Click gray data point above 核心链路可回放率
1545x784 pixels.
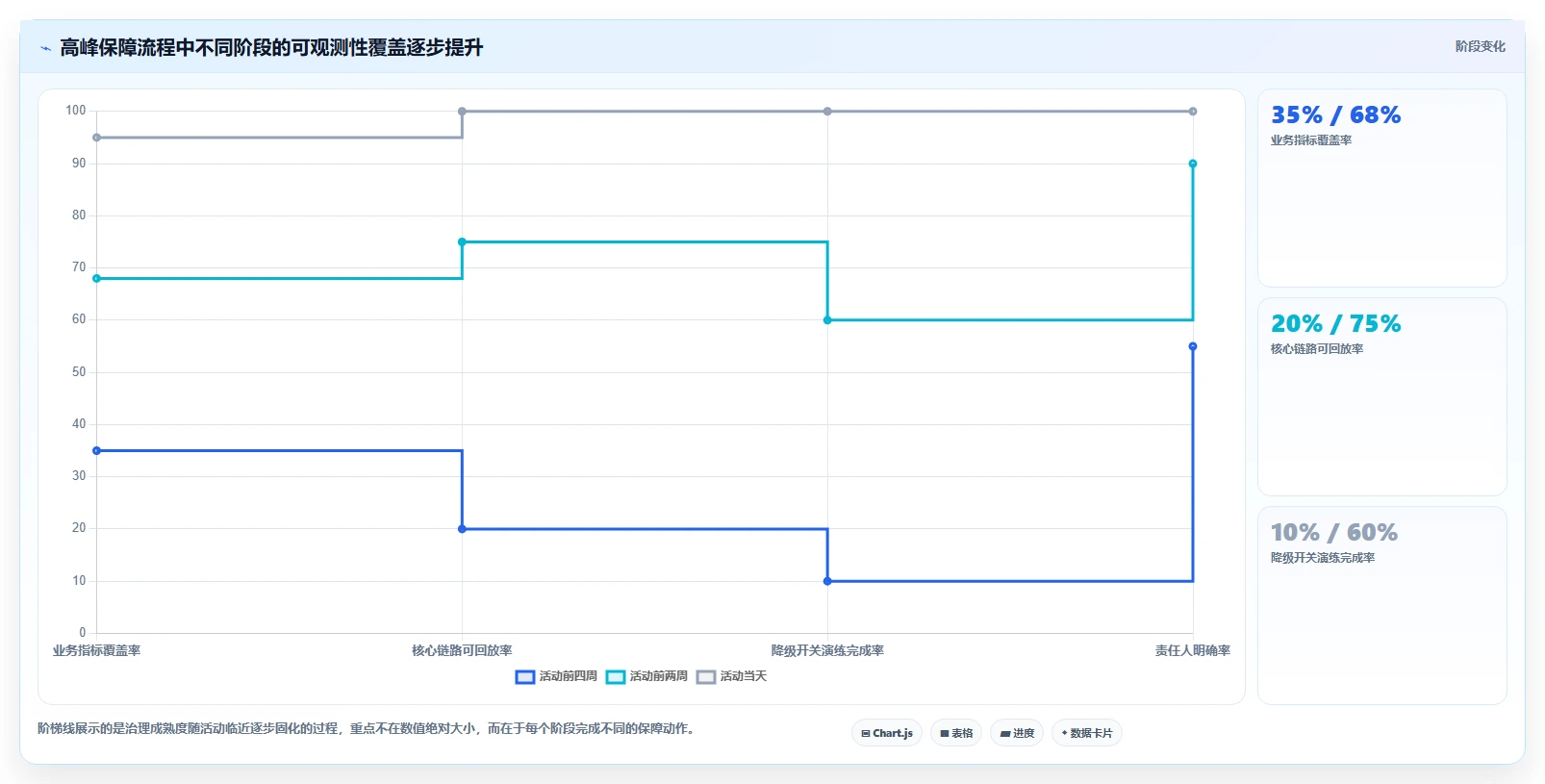coord(462,112)
